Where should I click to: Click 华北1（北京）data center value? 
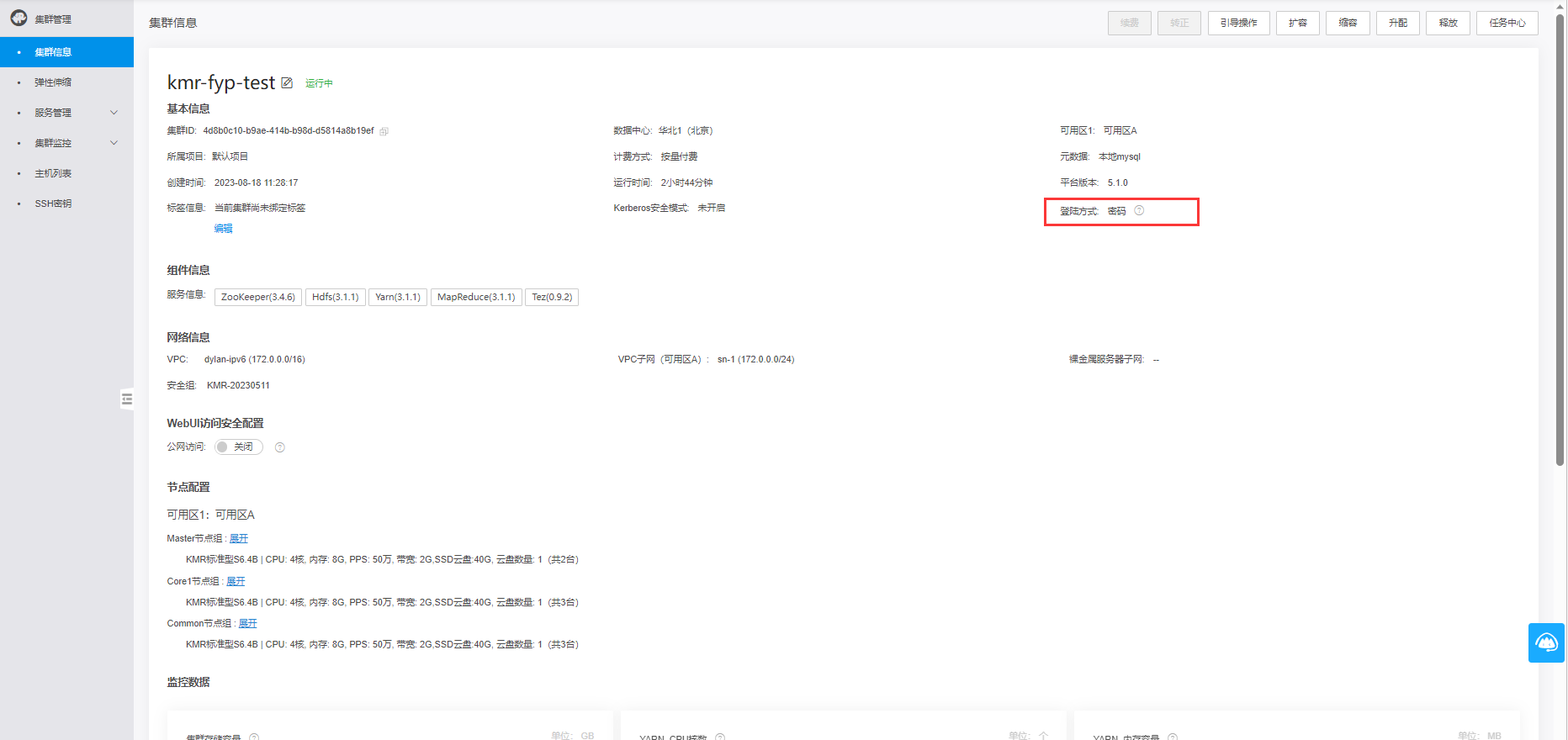686,130
